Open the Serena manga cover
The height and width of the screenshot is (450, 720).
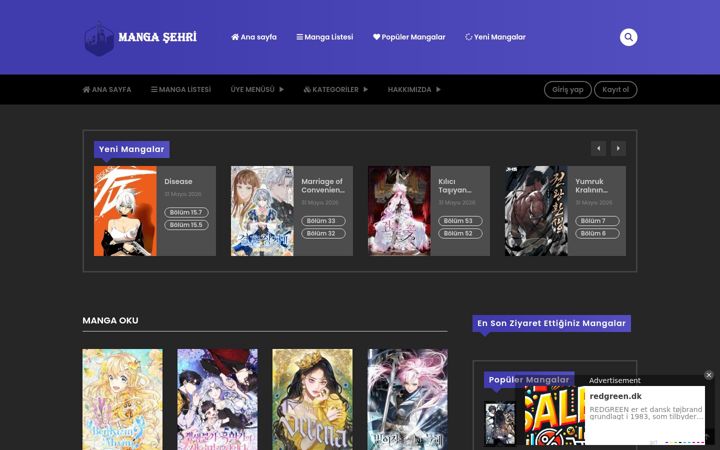pos(313,399)
